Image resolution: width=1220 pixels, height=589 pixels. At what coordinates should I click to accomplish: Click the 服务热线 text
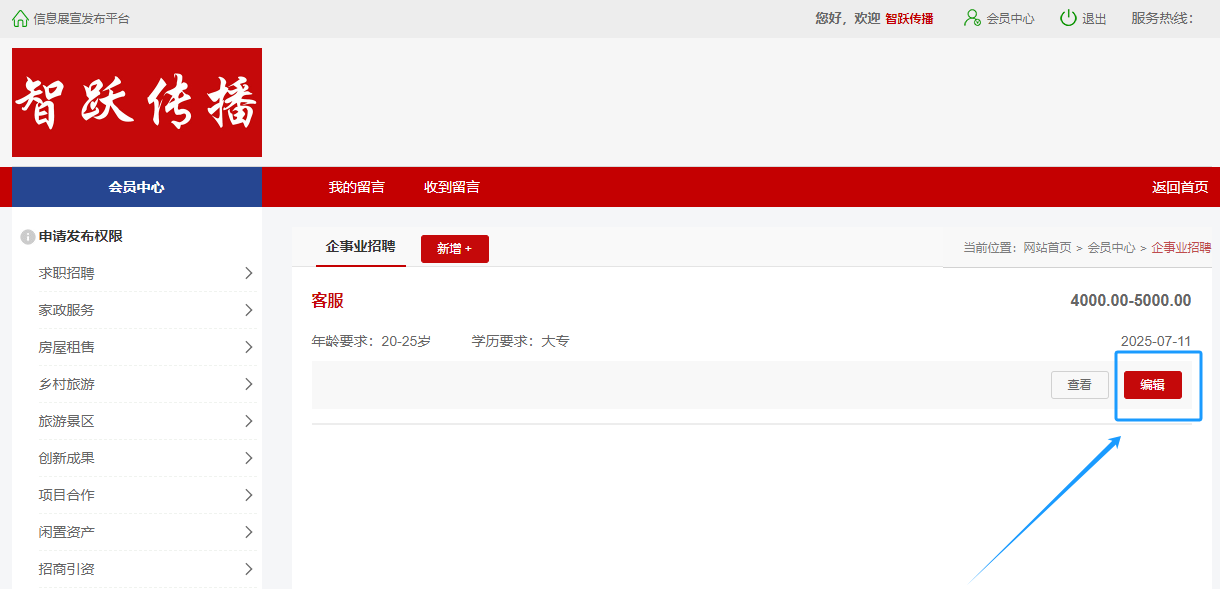point(1162,19)
